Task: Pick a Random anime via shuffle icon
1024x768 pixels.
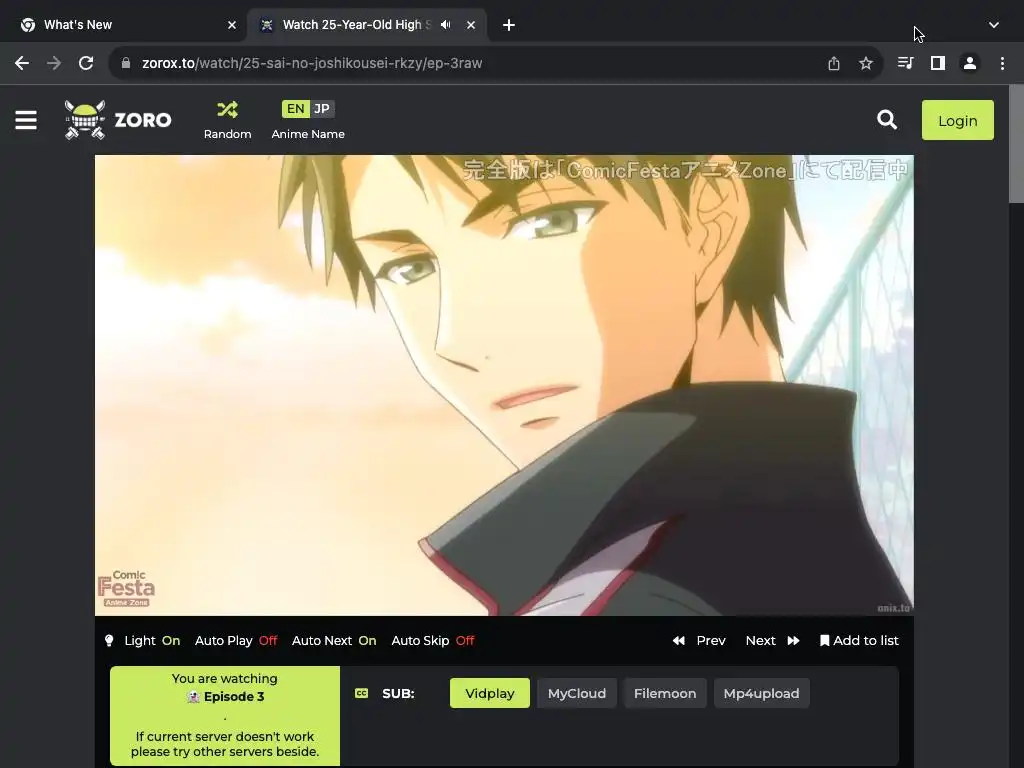Action: click(227, 109)
